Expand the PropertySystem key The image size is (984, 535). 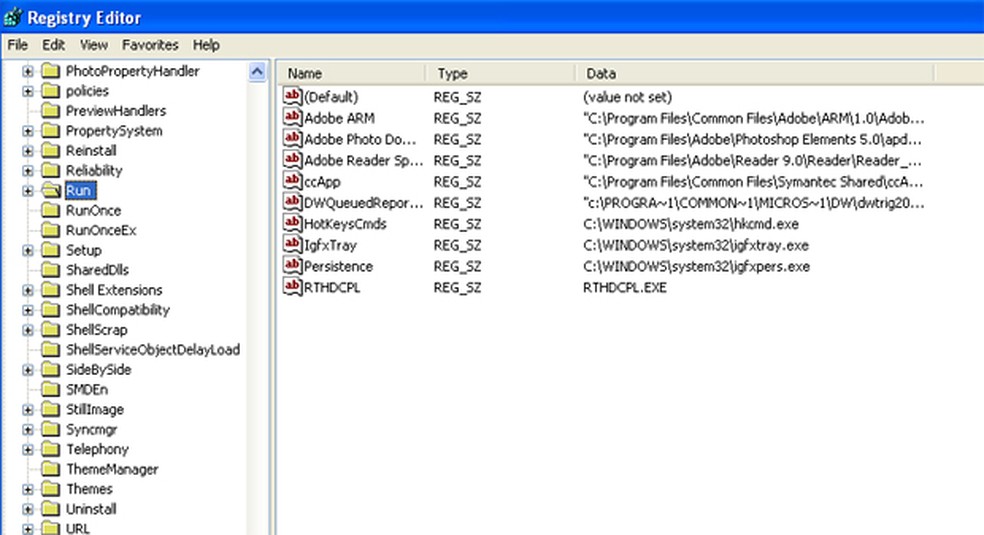click(x=28, y=131)
